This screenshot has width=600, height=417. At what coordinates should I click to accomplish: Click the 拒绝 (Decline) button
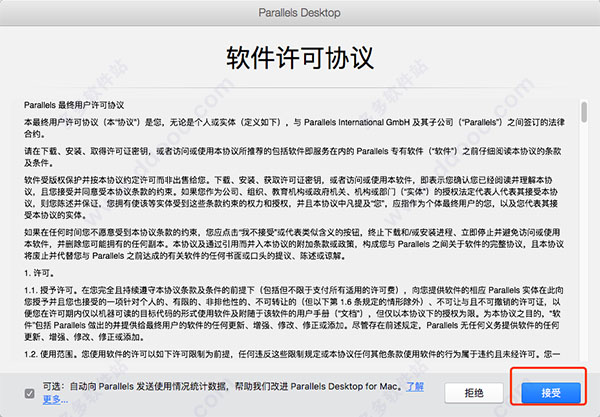pyautogui.click(x=474, y=393)
